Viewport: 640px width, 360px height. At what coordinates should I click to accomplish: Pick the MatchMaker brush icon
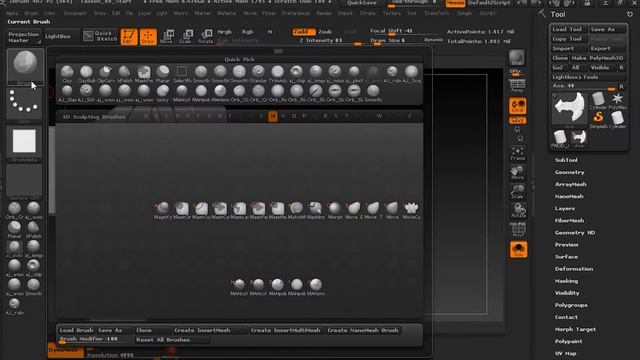297,209
